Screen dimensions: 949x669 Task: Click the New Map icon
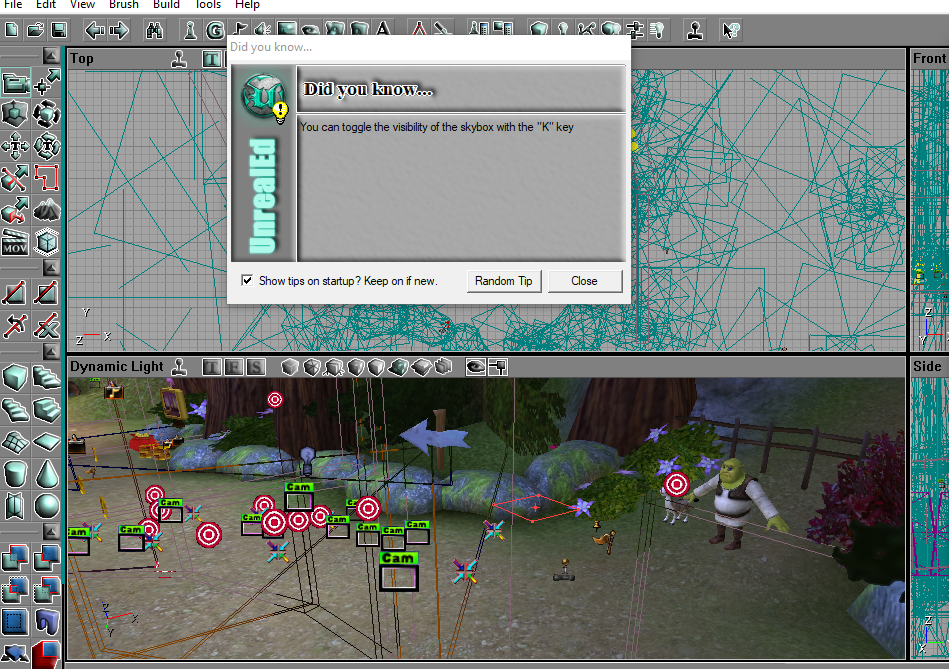click(x=11, y=30)
